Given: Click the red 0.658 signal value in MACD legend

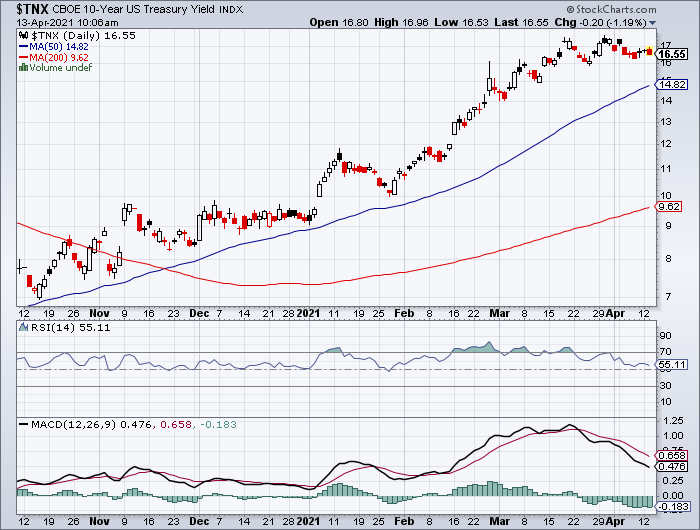Looking at the screenshot, I should tap(175, 424).
